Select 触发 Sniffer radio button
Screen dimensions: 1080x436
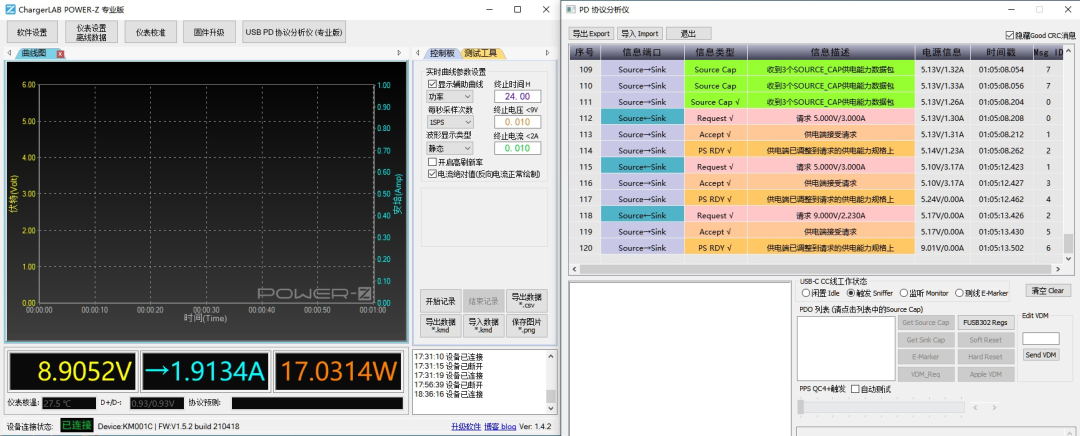click(850, 293)
